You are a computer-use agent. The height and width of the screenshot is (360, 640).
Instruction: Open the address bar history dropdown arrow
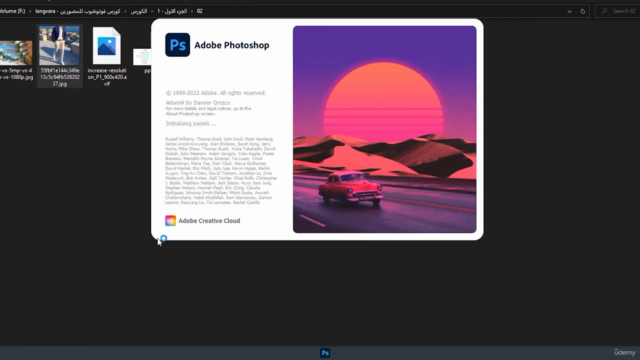569,11
